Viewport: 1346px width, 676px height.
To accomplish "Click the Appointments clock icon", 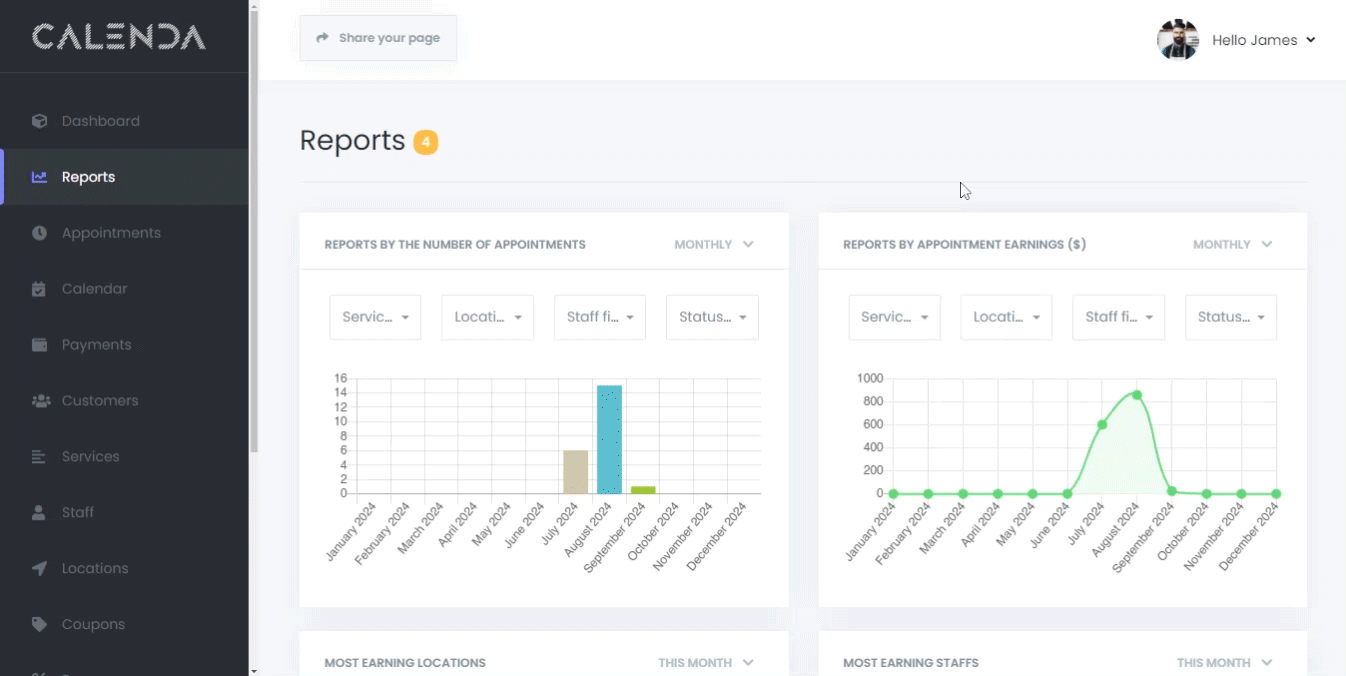I will [39, 233].
